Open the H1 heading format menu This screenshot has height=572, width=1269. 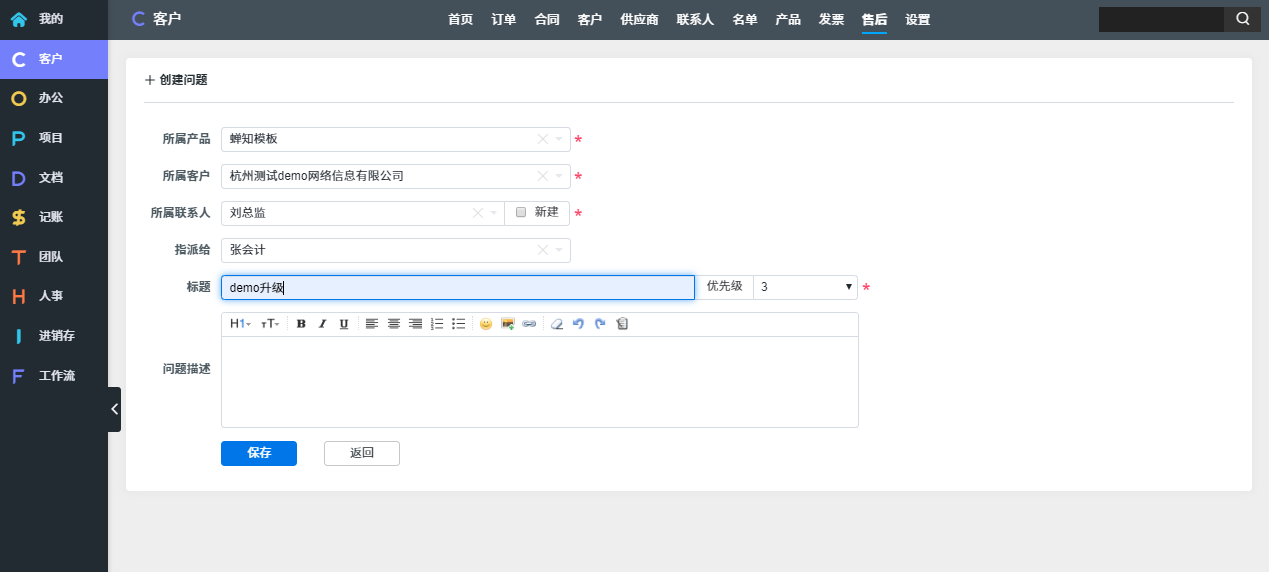tap(240, 324)
